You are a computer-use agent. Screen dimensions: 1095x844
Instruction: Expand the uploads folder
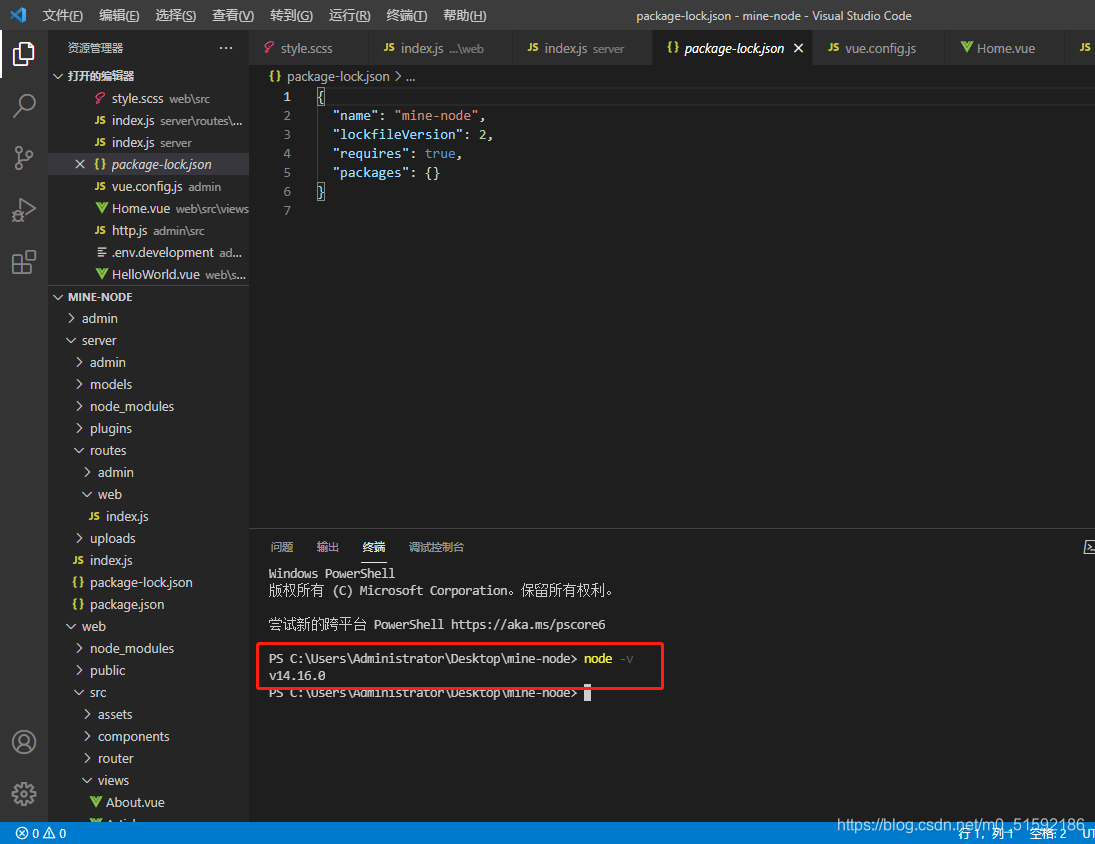(x=149, y=538)
